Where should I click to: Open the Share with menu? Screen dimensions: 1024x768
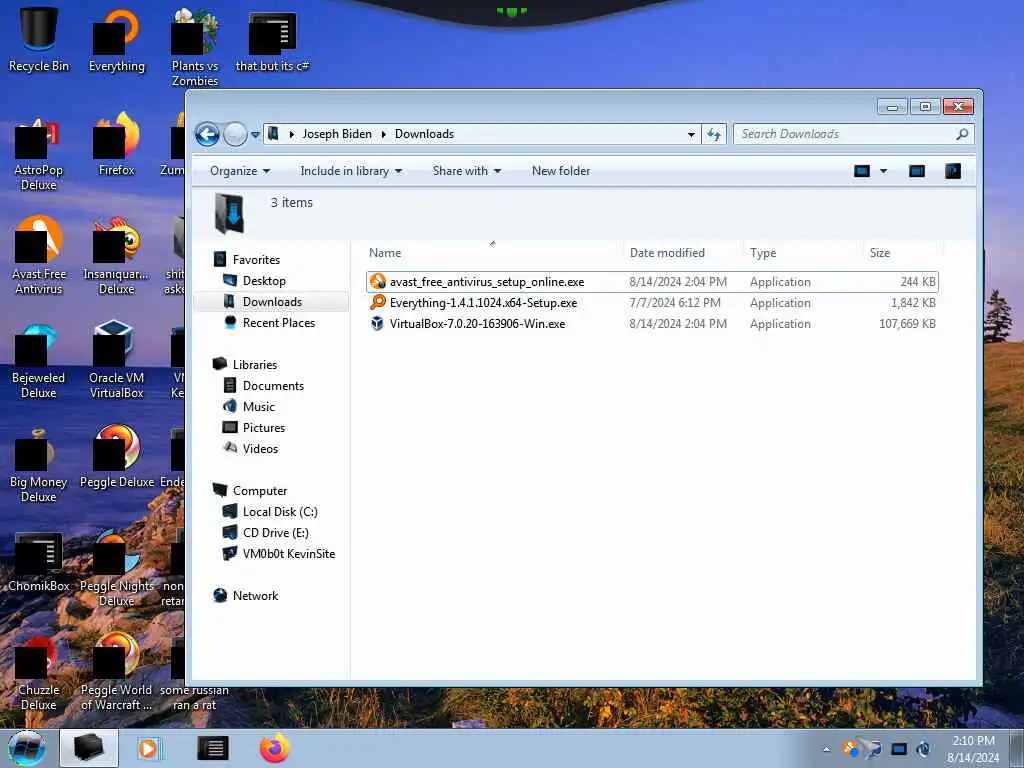(x=466, y=171)
